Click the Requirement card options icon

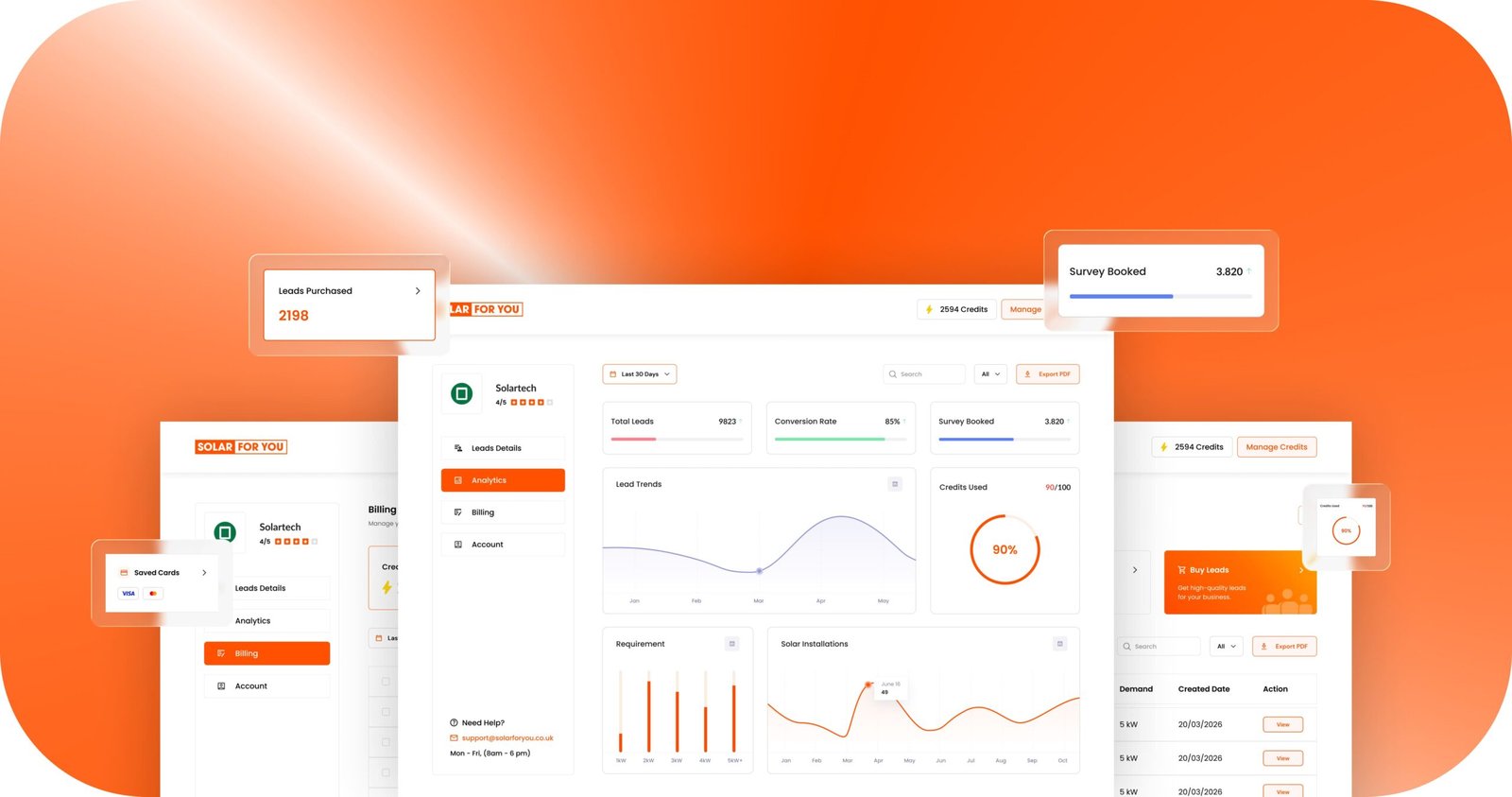click(x=731, y=644)
